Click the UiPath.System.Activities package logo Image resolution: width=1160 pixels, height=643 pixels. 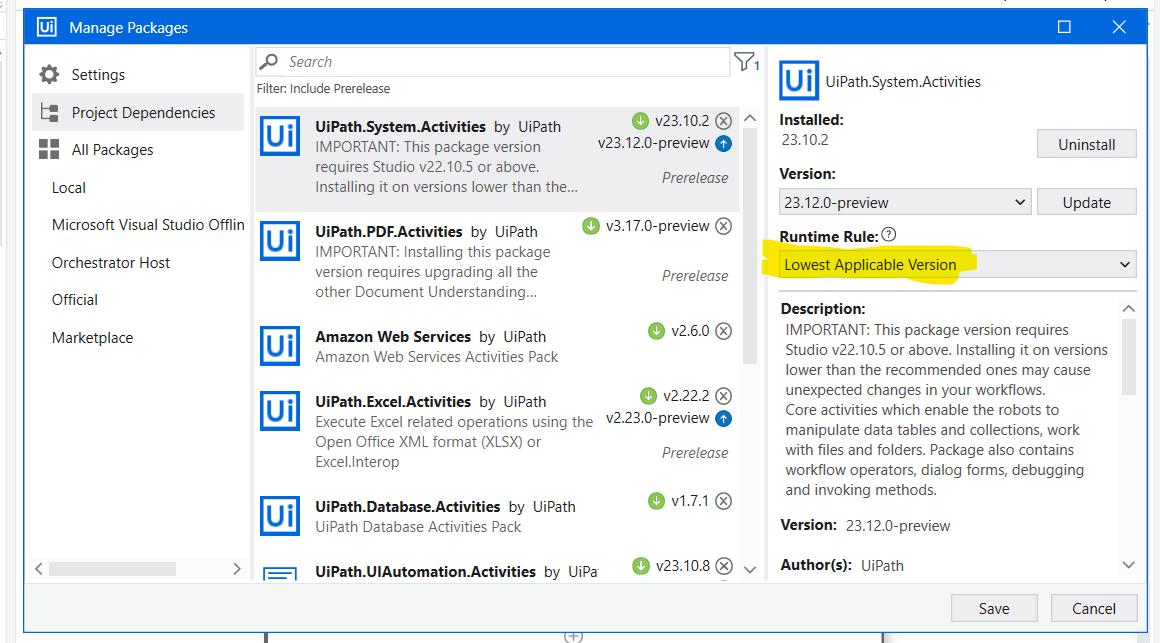pyautogui.click(x=280, y=136)
